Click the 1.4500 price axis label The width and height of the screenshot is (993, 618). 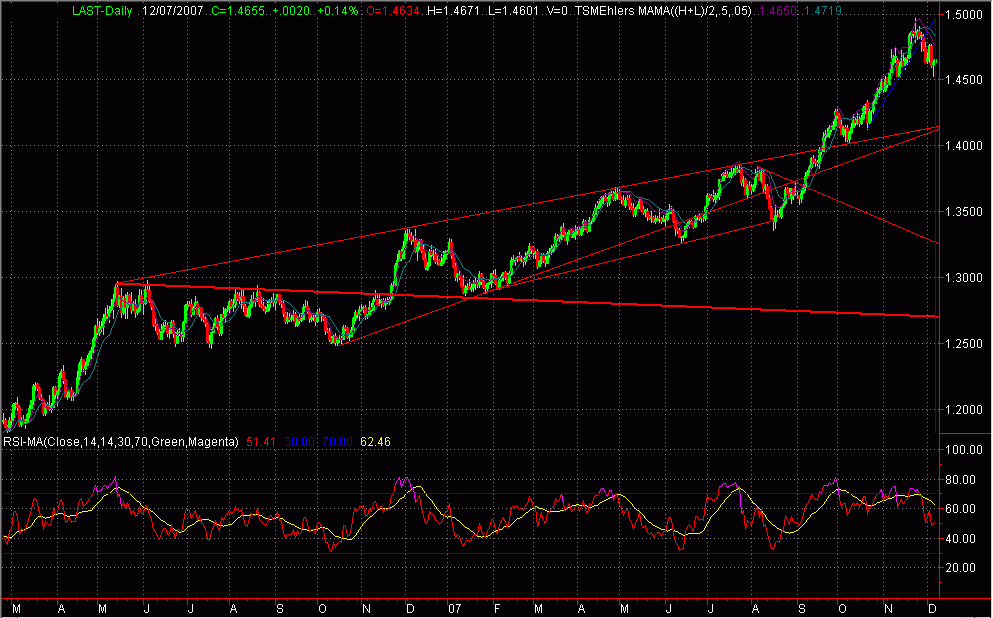(965, 80)
